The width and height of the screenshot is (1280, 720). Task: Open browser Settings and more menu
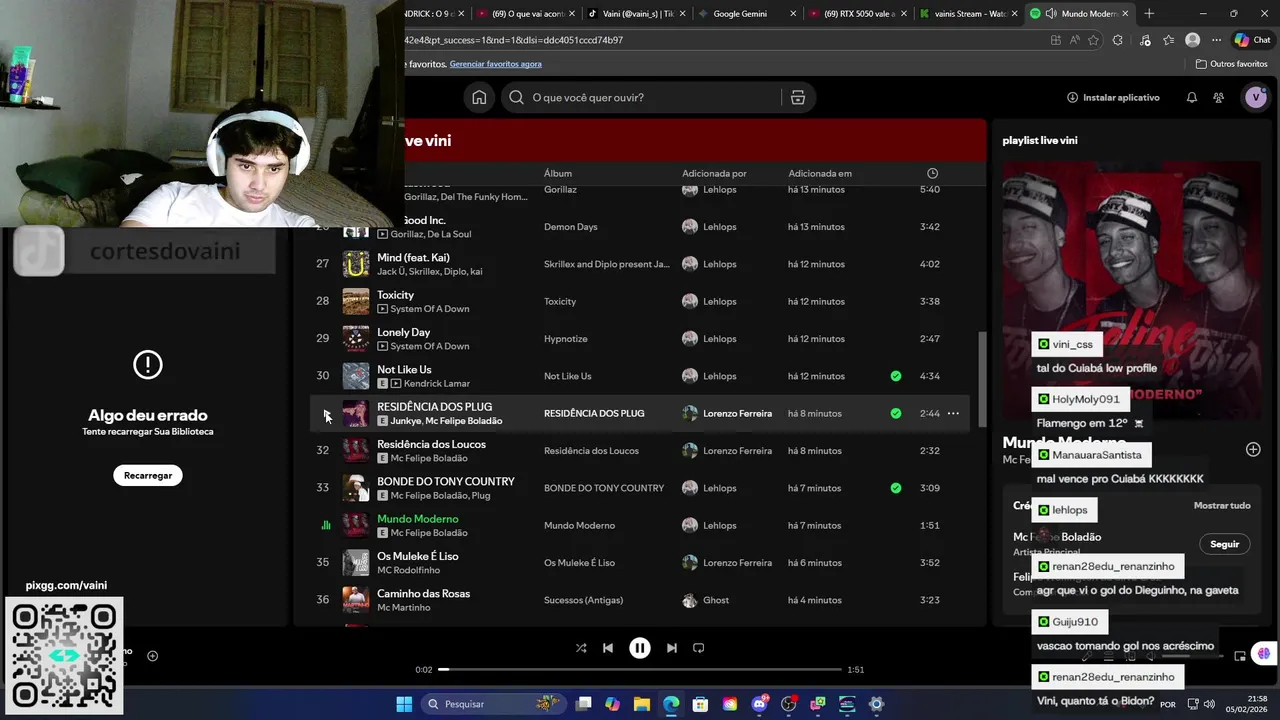pyautogui.click(x=1216, y=40)
